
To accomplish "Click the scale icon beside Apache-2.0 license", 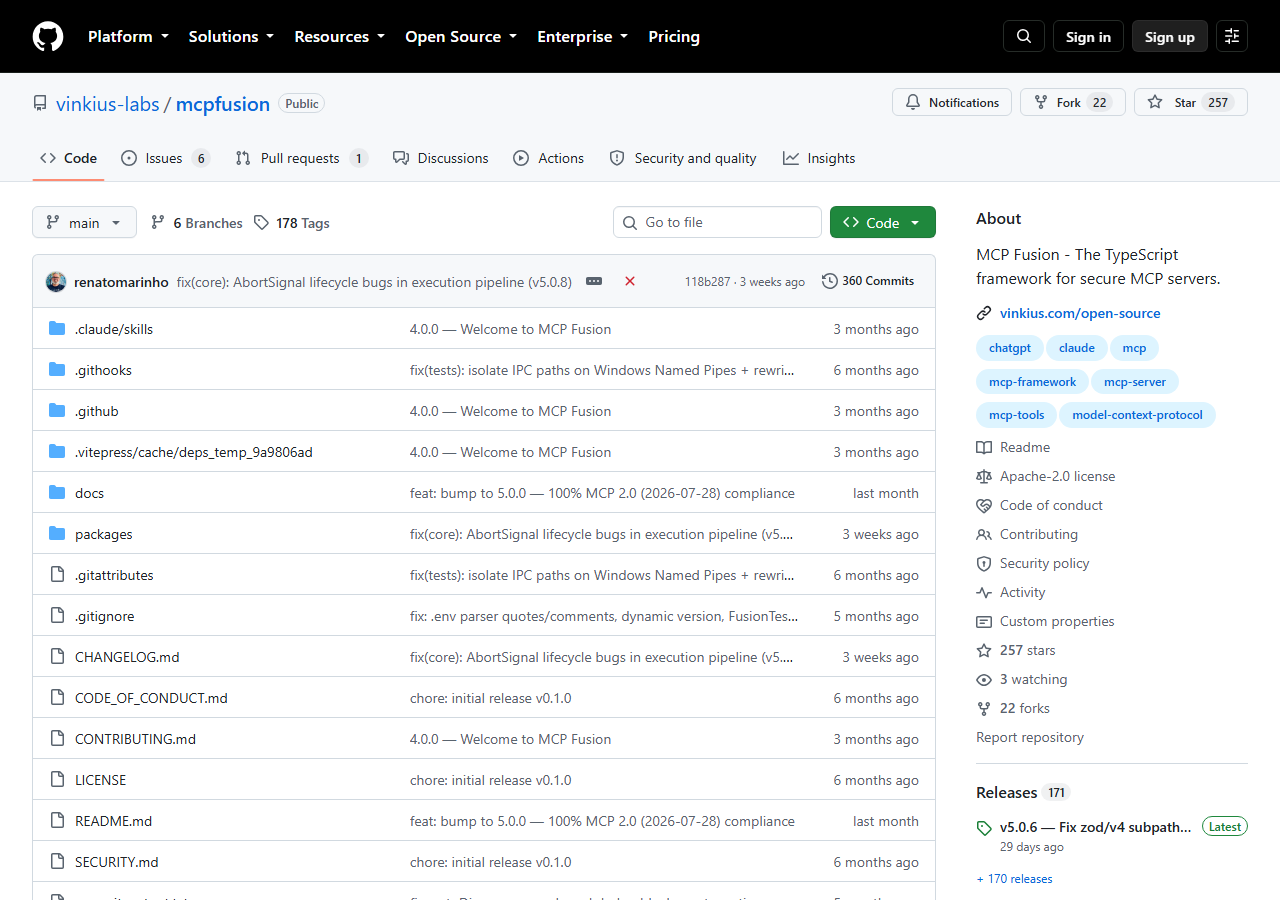I will pos(984,476).
